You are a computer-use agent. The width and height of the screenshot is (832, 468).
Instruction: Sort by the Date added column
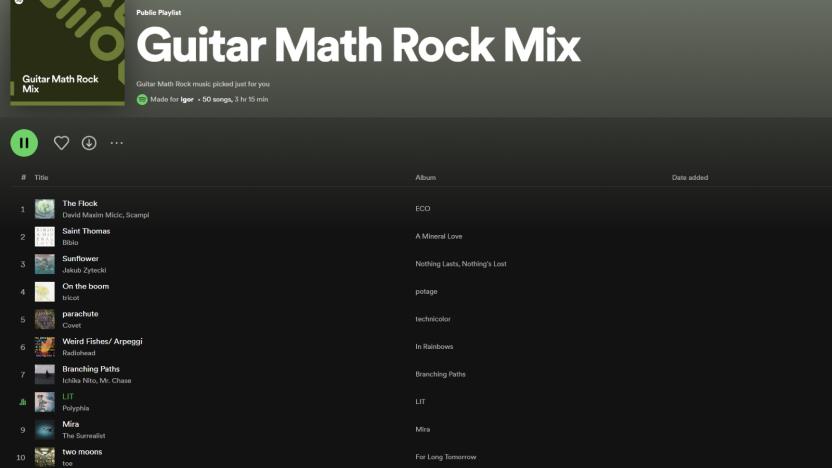(689, 178)
